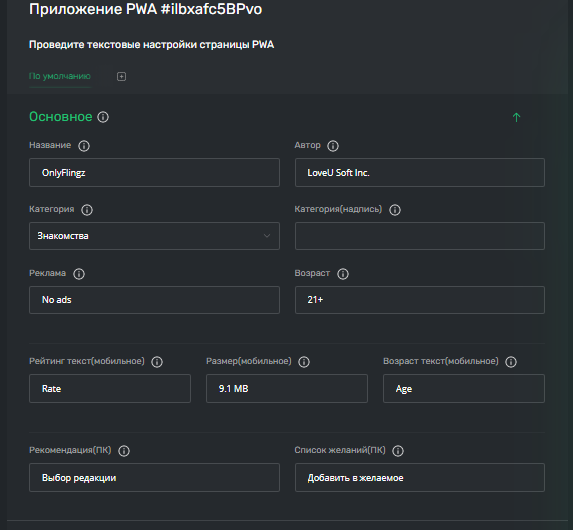Image resolution: width=573 pixels, height=530 pixels.
Task: Click info icon beside Размер(мобильное) label
Action: pyautogui.click(x=304, y=362)
